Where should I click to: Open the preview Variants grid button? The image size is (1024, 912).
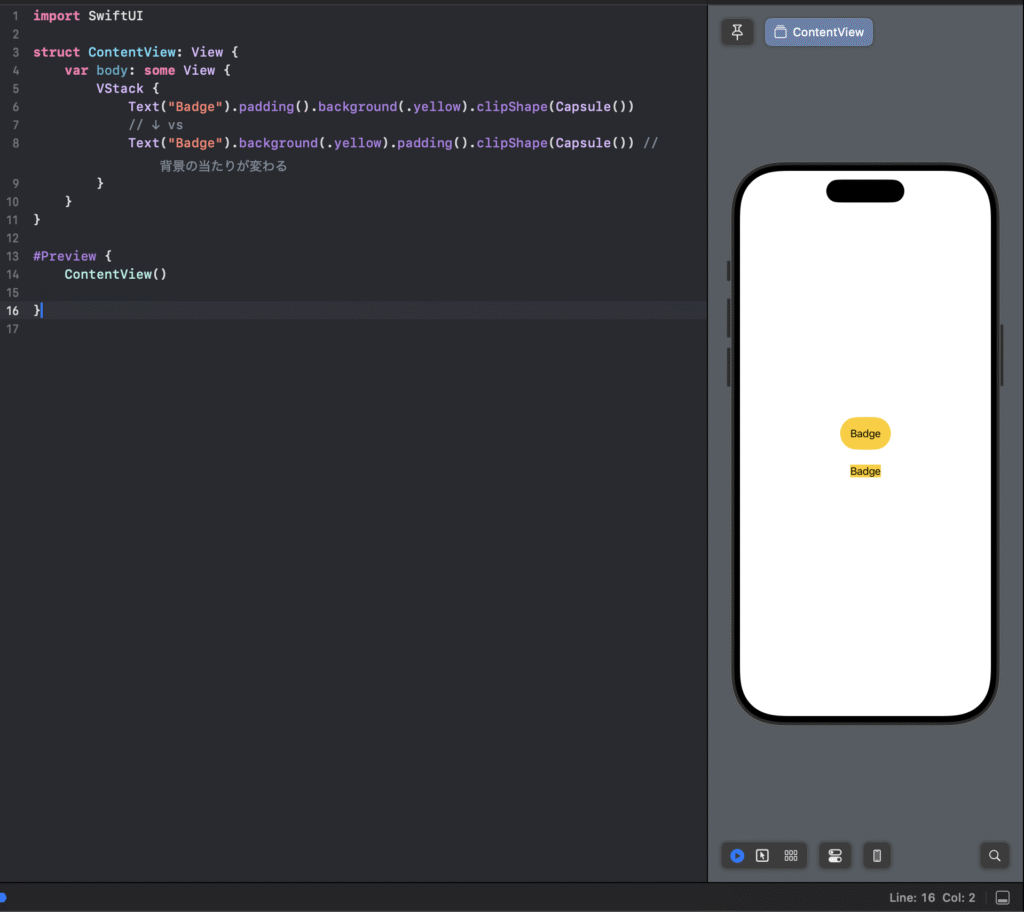(791, 855)
